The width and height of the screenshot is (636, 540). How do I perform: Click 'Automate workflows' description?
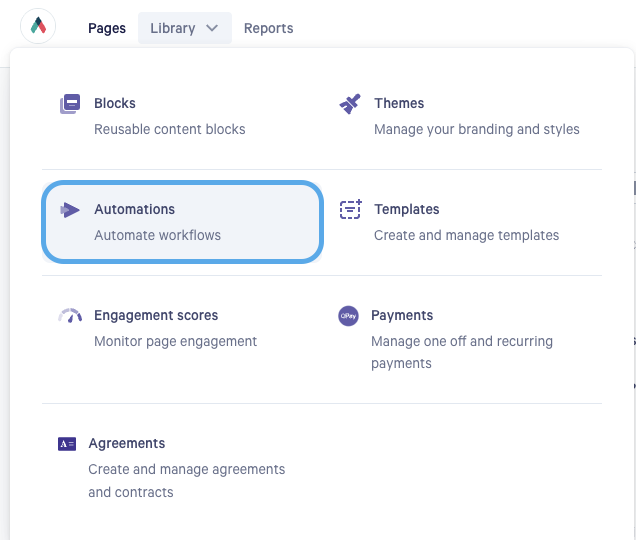[x=157, y=235]
